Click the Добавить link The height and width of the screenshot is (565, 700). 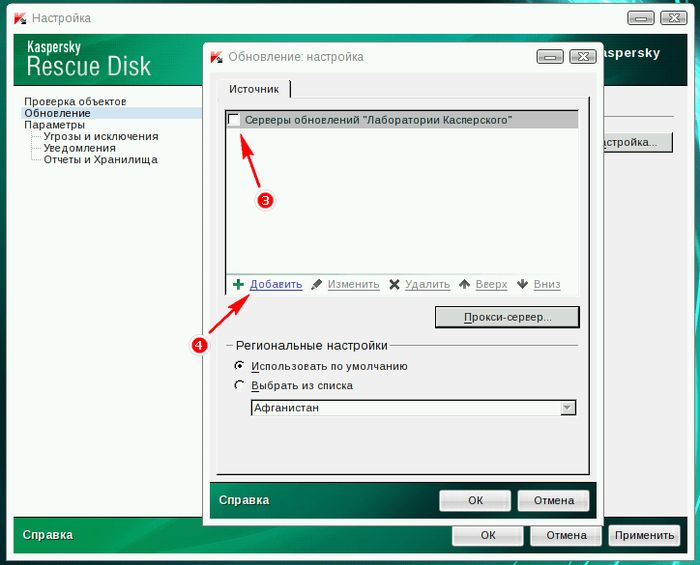pos(276,284)
